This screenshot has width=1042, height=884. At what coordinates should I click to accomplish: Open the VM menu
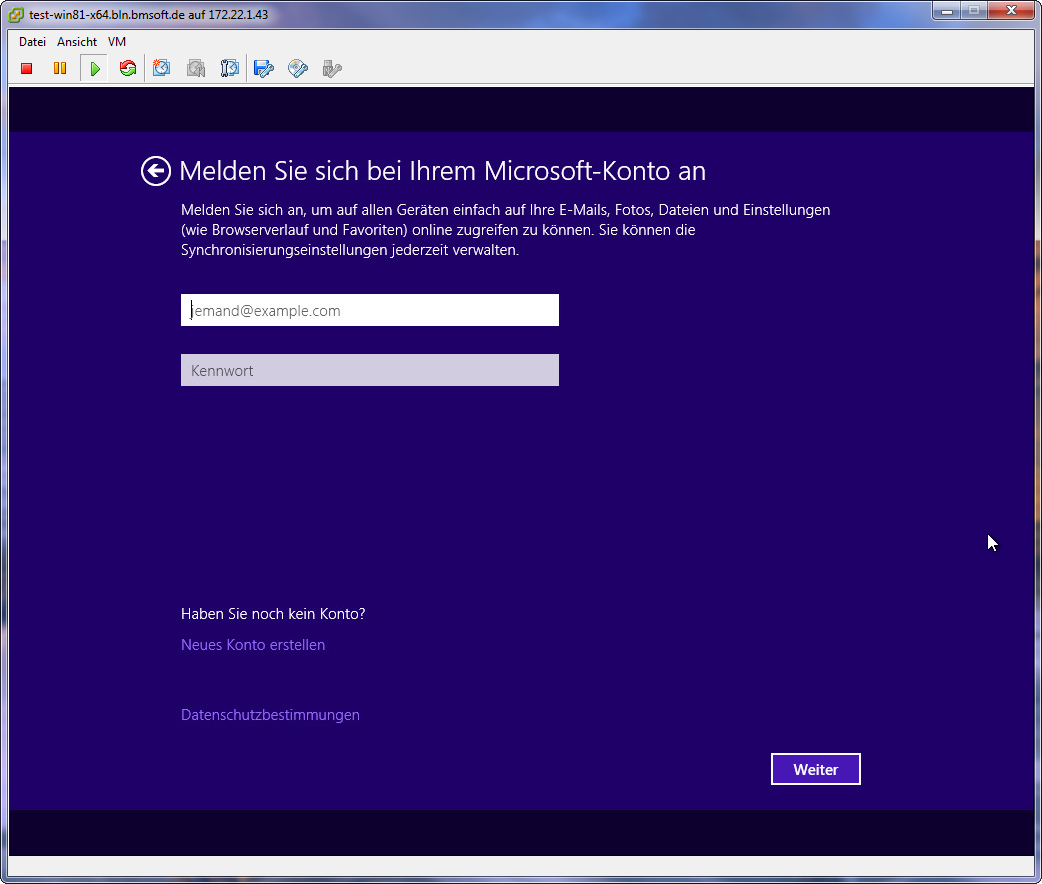(117, 42)
